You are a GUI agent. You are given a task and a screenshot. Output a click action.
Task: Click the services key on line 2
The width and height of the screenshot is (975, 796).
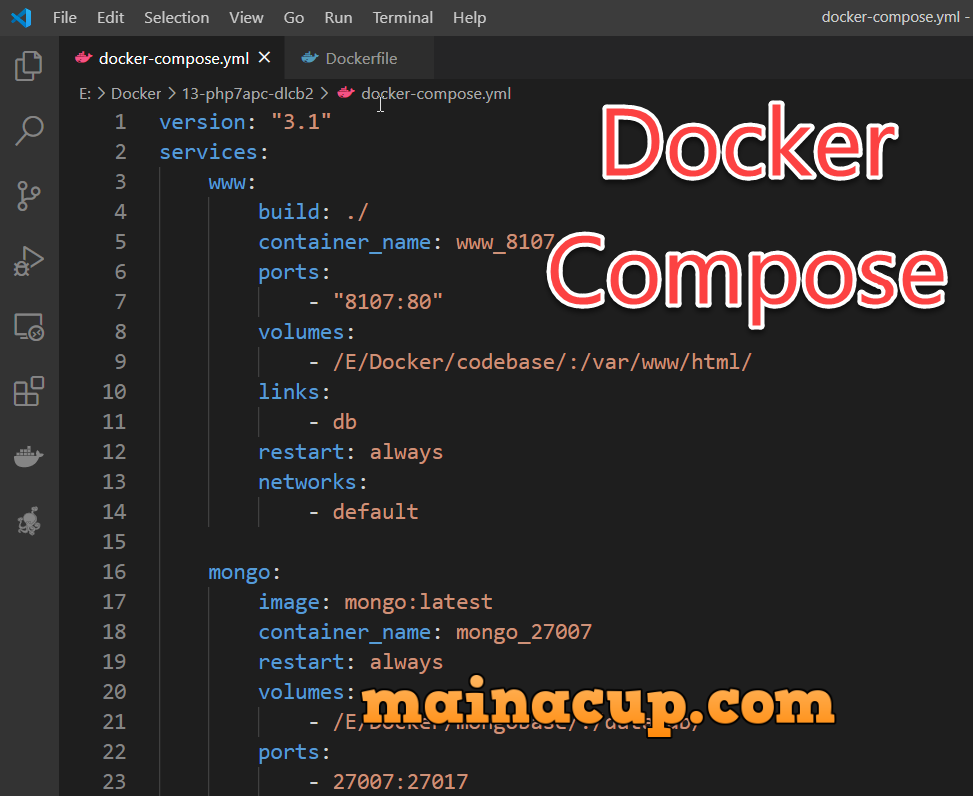click(x=208, y=152)
